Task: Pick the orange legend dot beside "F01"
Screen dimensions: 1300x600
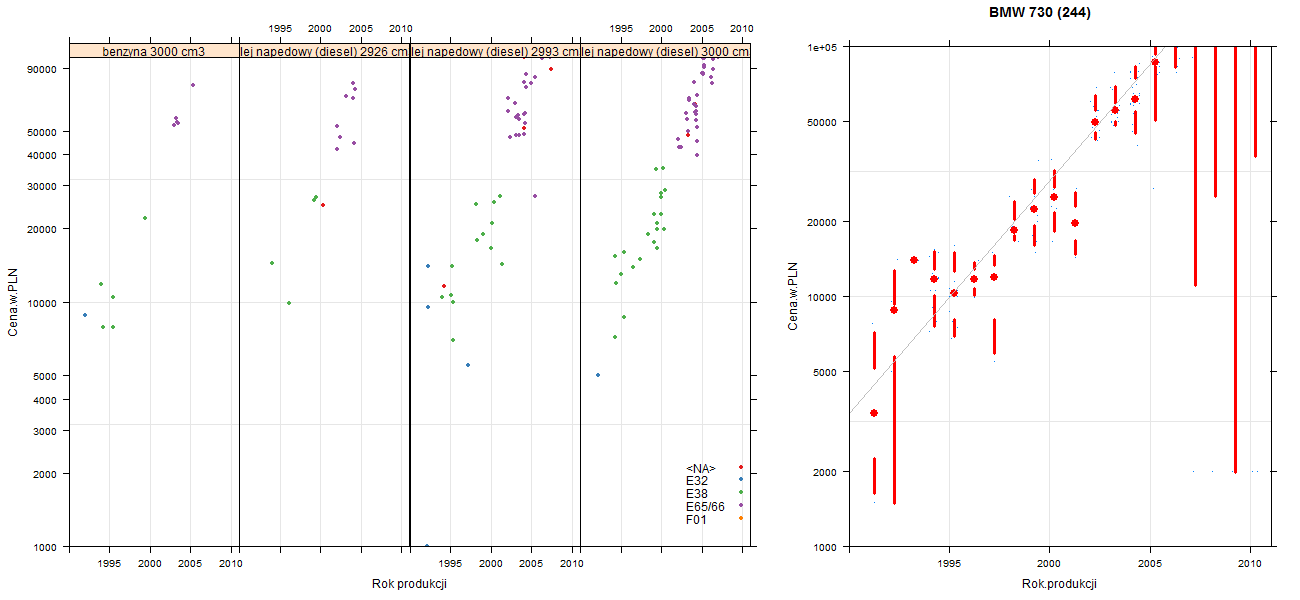Action: click(741, 518)
